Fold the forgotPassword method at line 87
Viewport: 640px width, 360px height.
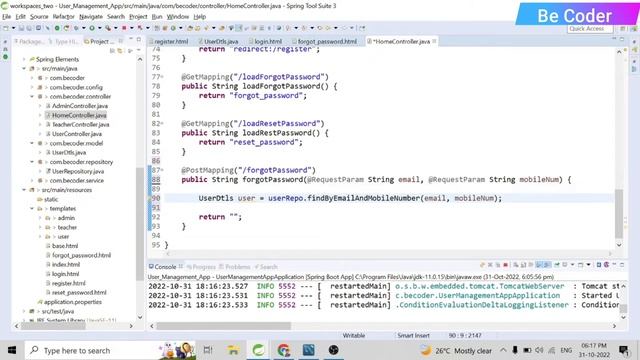tap(162, 170)
